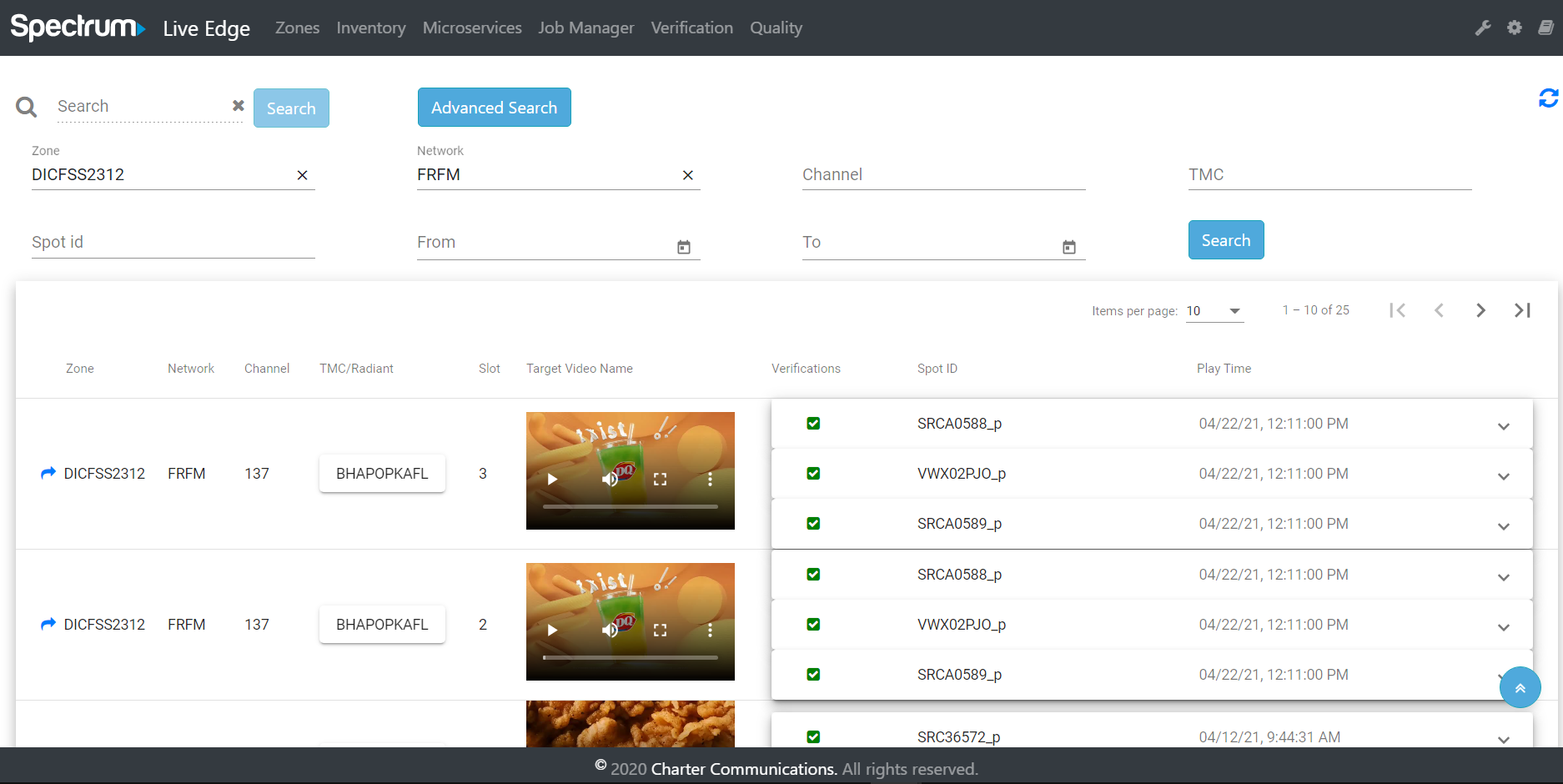The width and height of the screenshot is (1563, 784).
Task: Click the Play Time column header
Action: (x=1224, y=369)
